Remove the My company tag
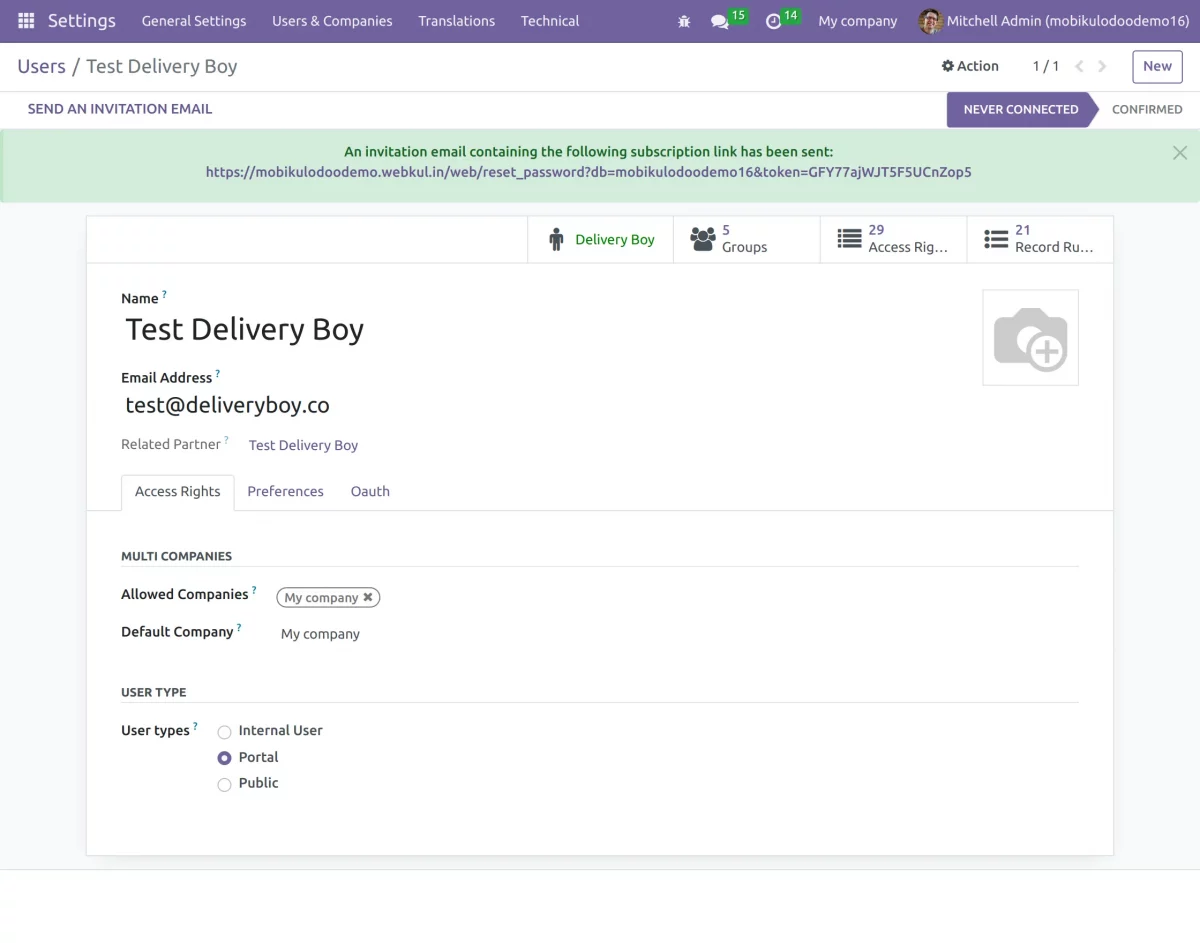Screen dimensions: 1200x943 369,597
